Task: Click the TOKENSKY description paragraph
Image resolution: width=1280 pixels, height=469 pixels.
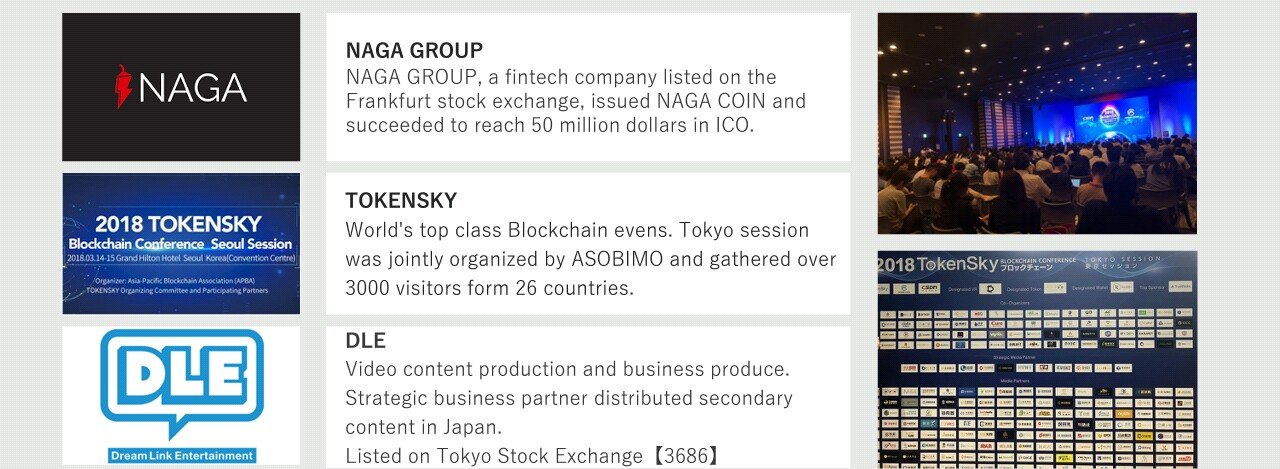Action: pos(590,259)
